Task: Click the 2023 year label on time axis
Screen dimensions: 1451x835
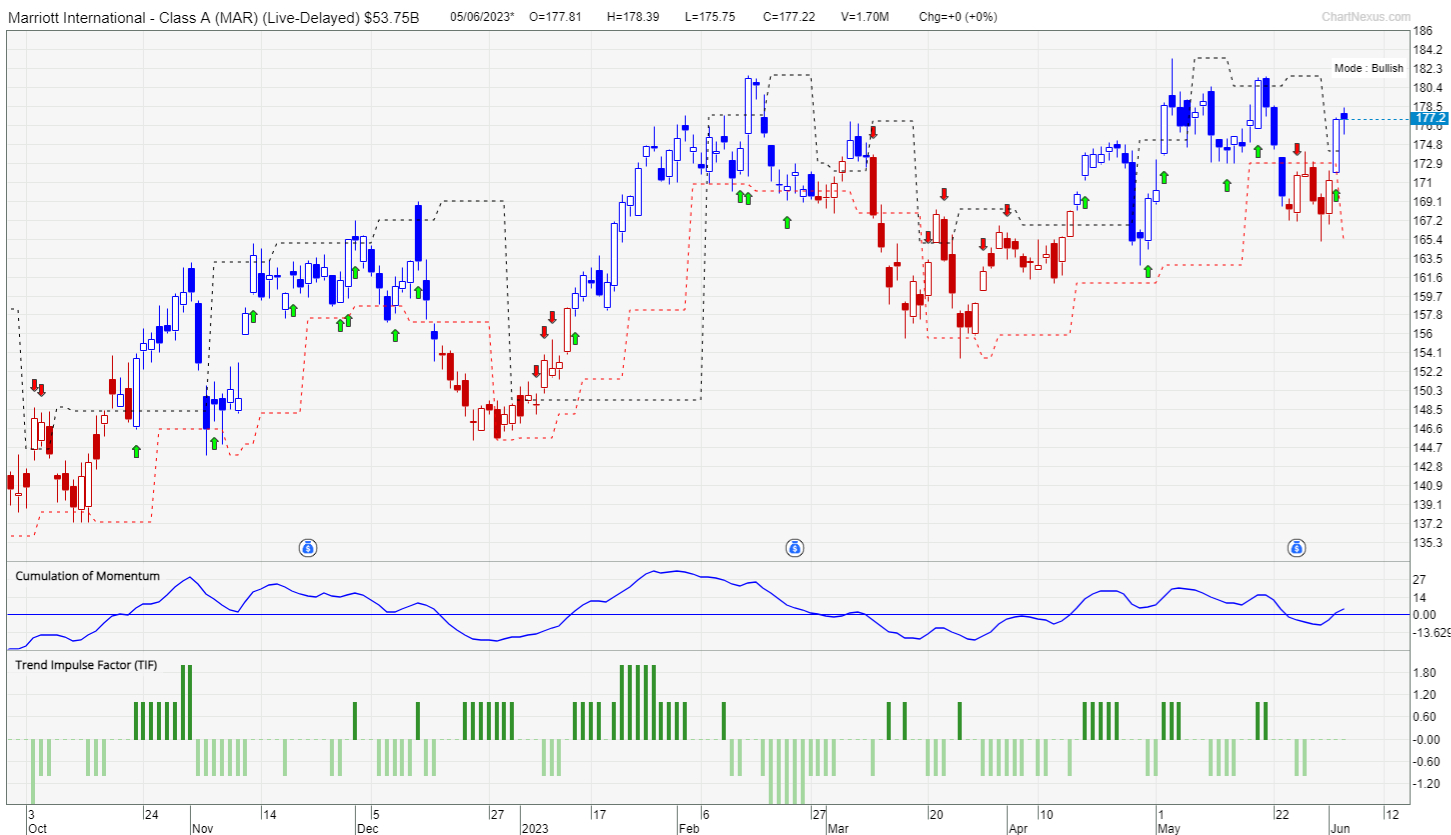Action: (536, 829)
